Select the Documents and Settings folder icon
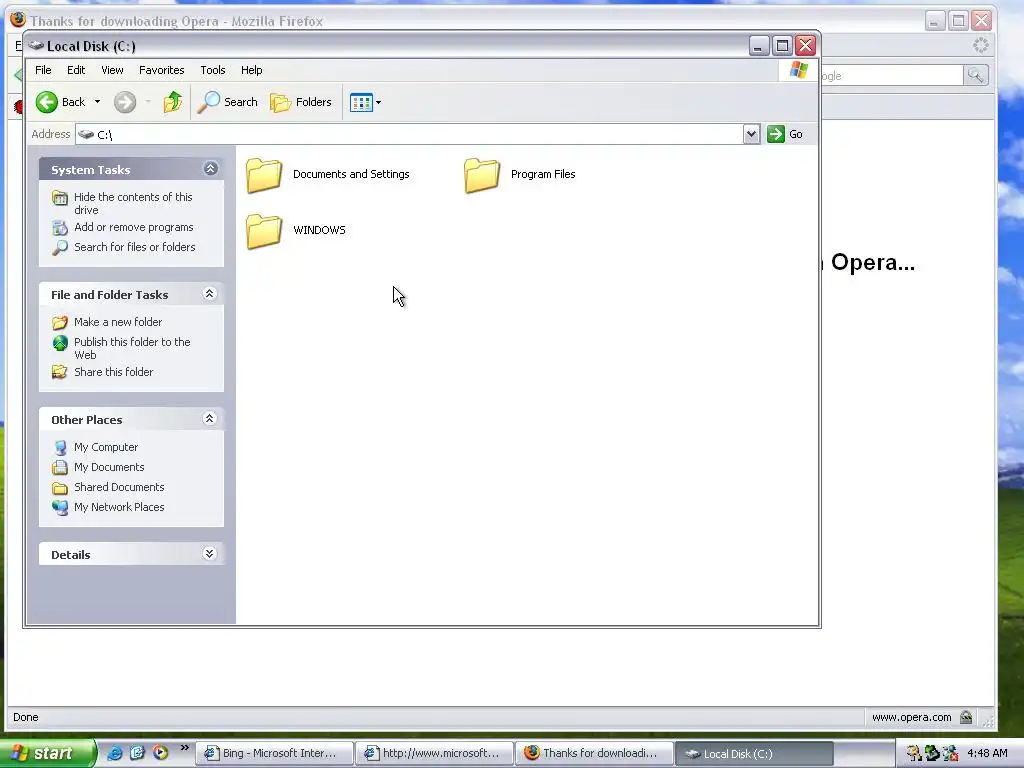This screenshot has width=1024, height=768. click(x=264, y=175)
